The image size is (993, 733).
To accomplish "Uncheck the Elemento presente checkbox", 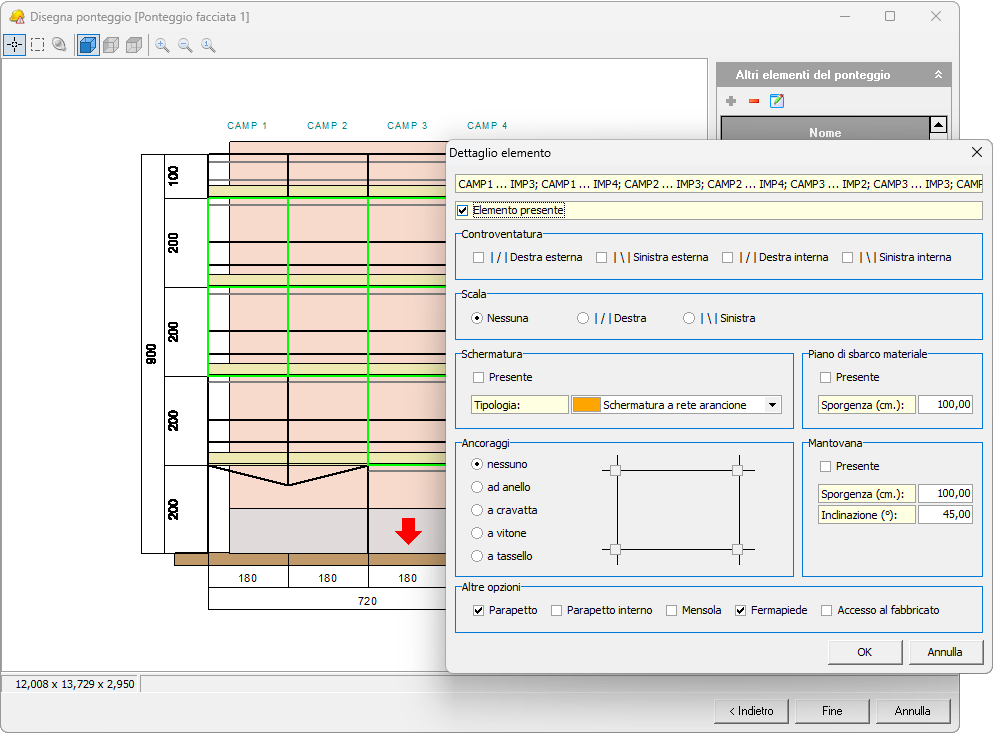I will (462, 210).
